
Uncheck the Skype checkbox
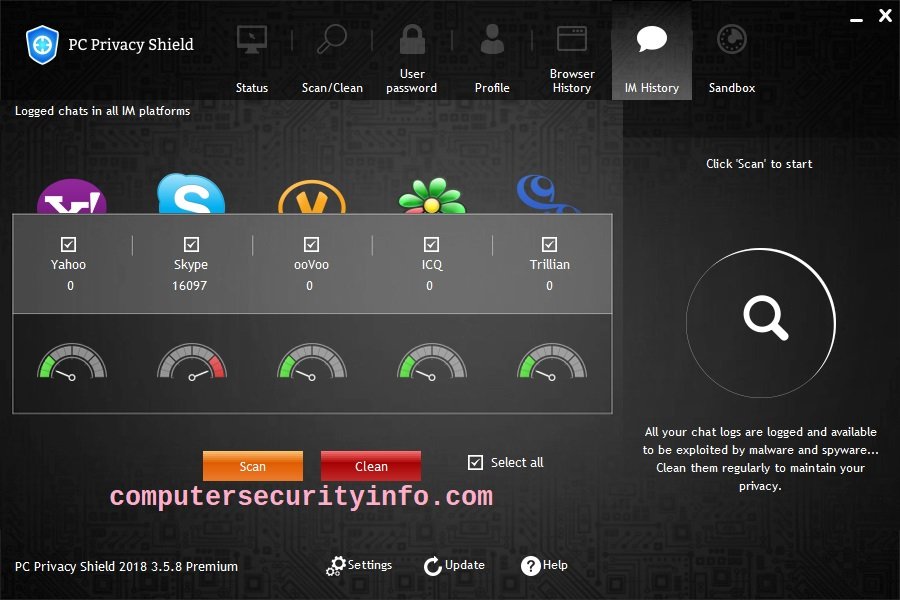[x=191, y=245]
